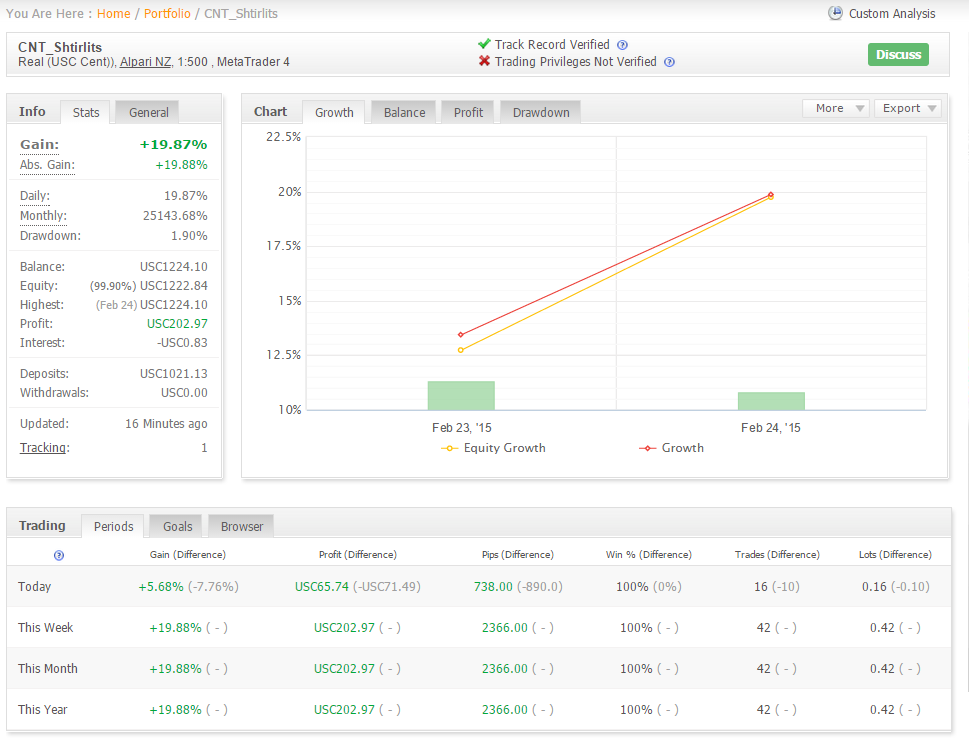This screenshot has width=969, height=743.
Task: Click the Gain (Difference) column header
Action: [x=188, y=555]
